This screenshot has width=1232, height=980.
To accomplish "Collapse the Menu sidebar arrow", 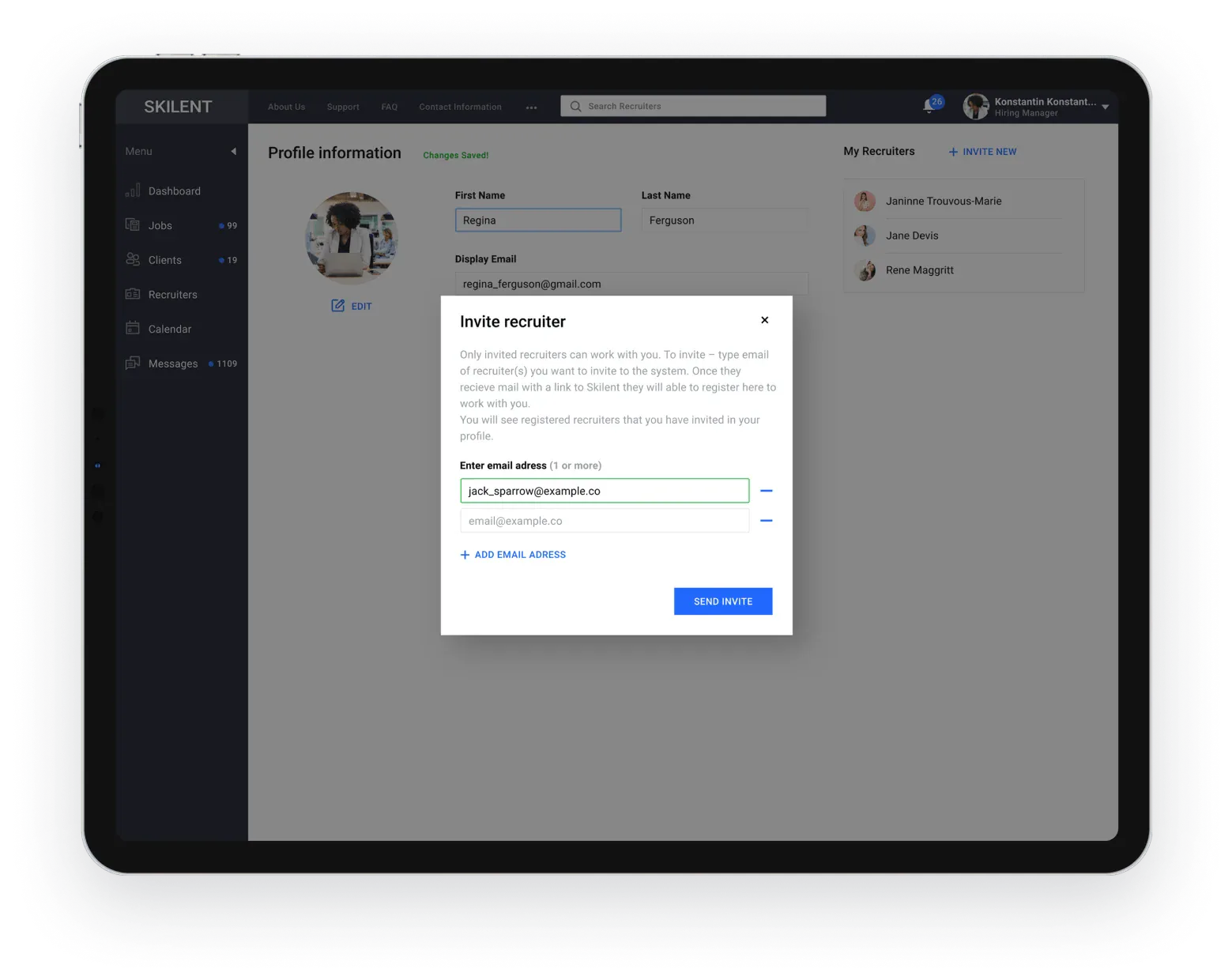I will pyautogui.click(x=234, y=151).
